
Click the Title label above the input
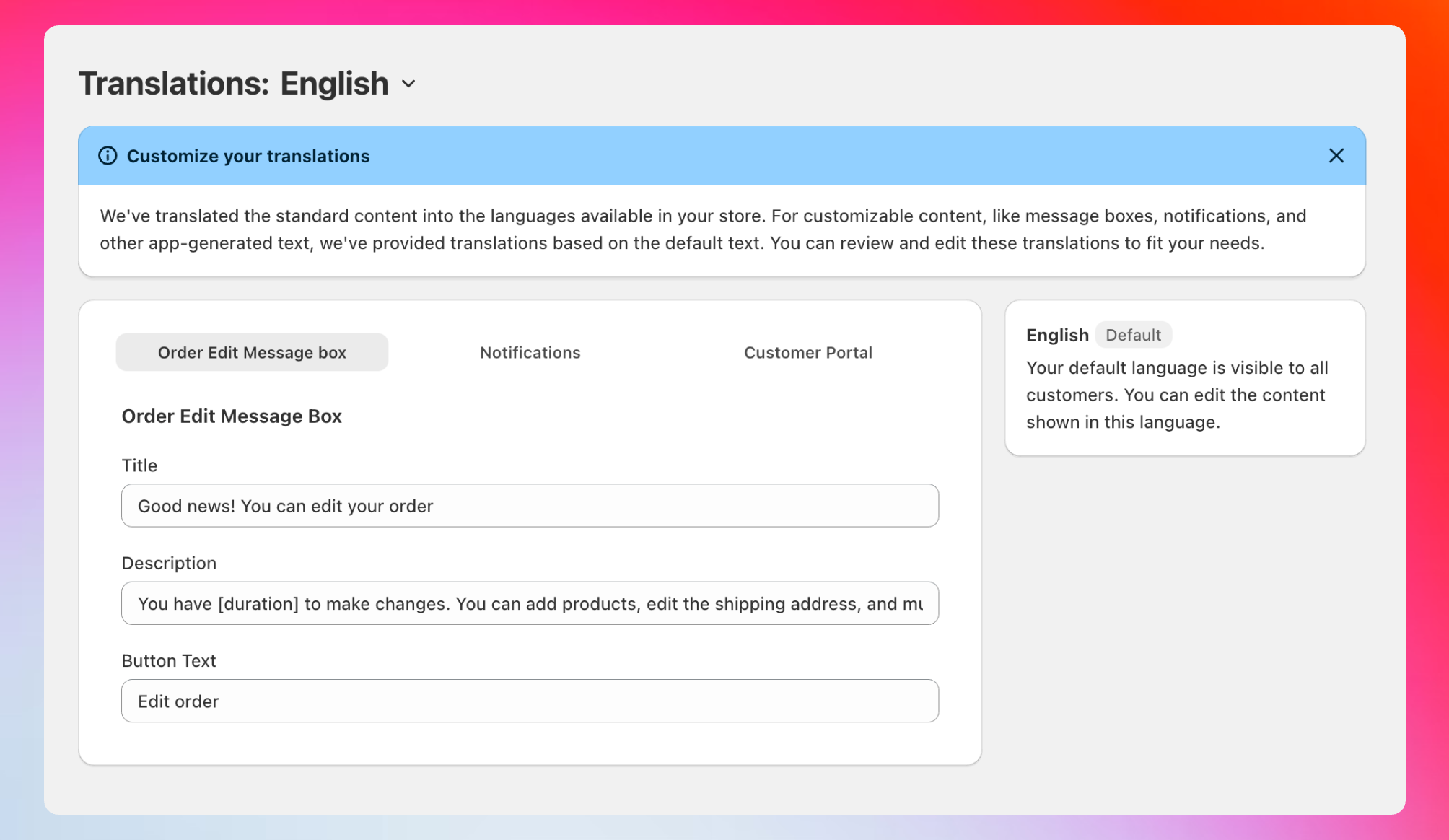click(x=139, y=465)
